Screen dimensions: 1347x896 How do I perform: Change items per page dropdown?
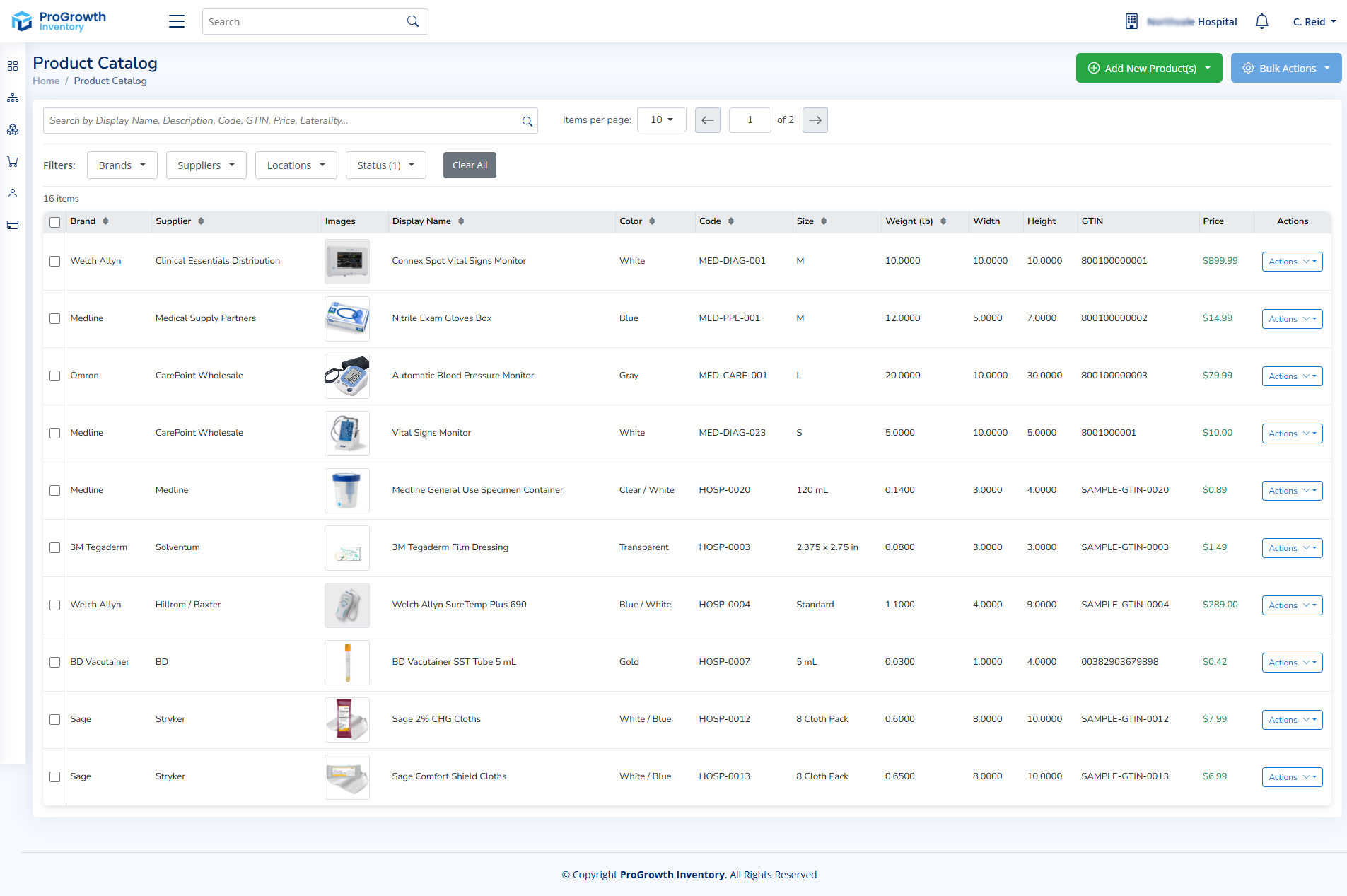(662, 120)
